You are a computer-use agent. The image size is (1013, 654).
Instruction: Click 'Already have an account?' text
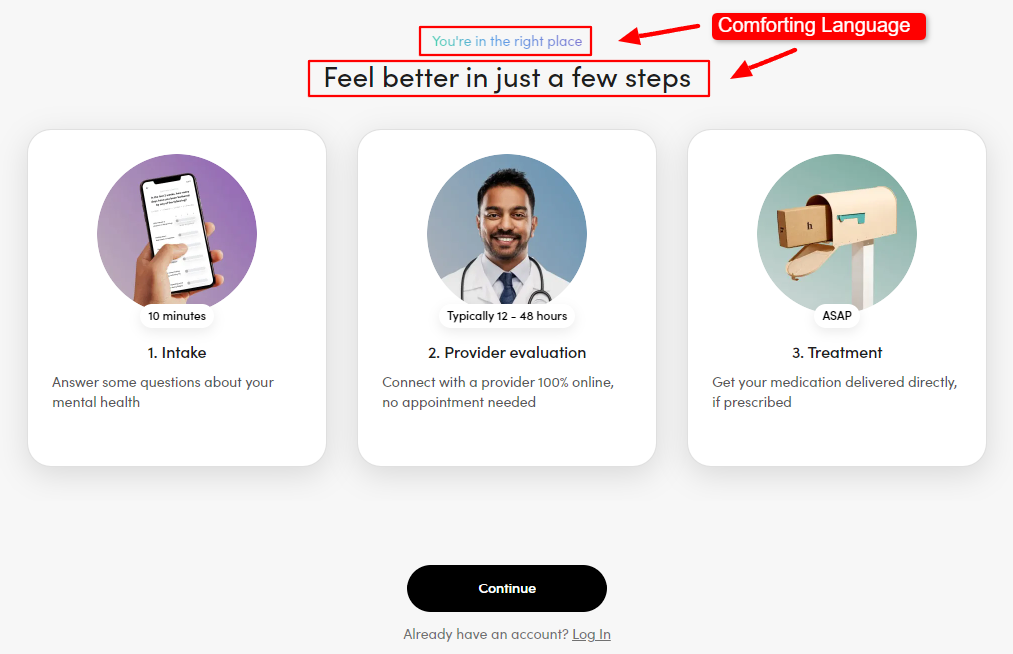coord(486,635)
